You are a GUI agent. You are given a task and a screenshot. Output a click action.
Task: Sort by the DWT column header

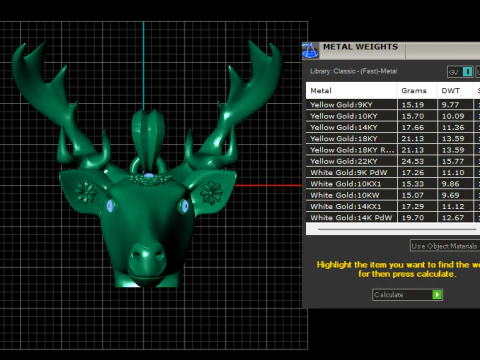(455, 91)
